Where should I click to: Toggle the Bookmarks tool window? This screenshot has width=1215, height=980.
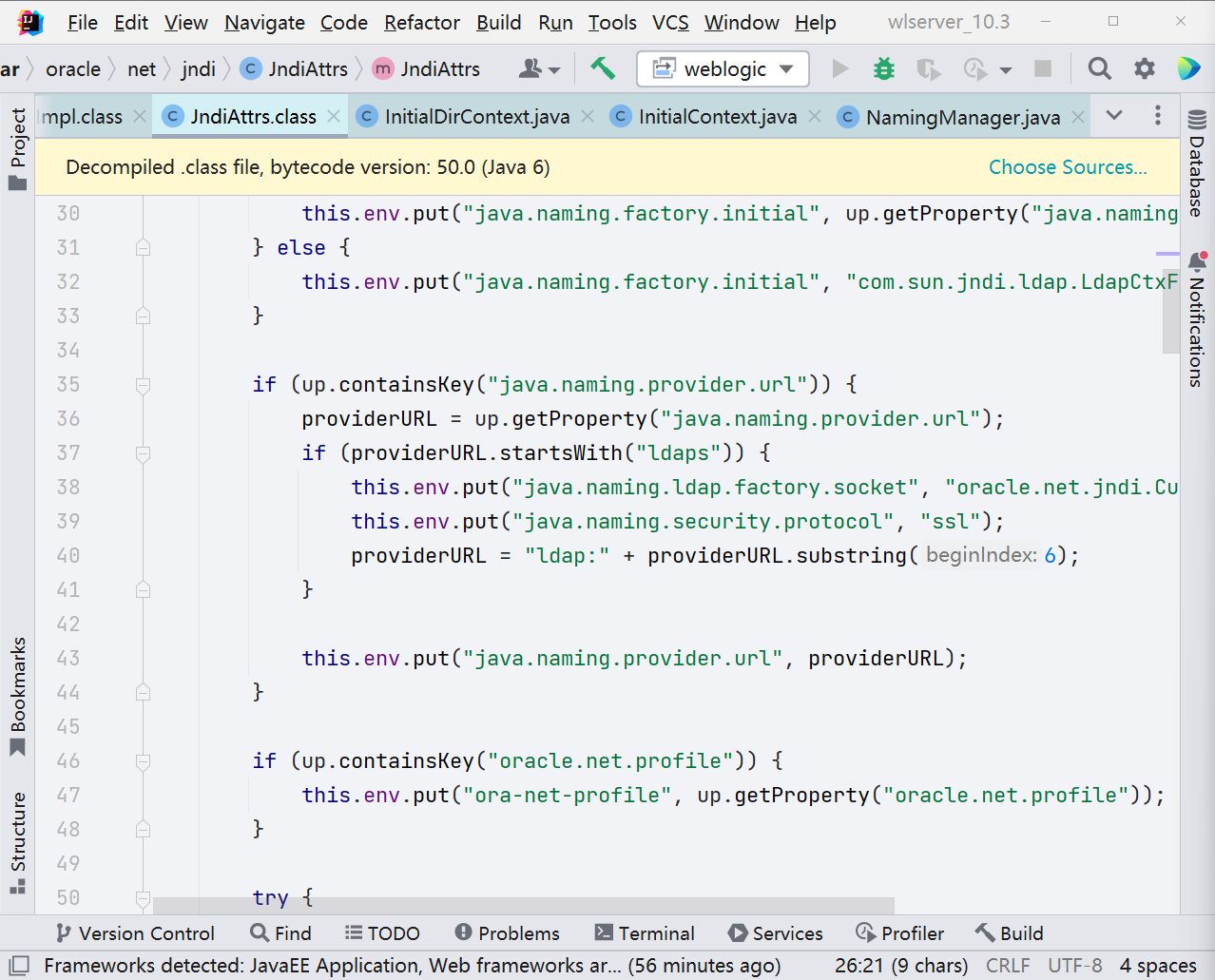point(15,682)
